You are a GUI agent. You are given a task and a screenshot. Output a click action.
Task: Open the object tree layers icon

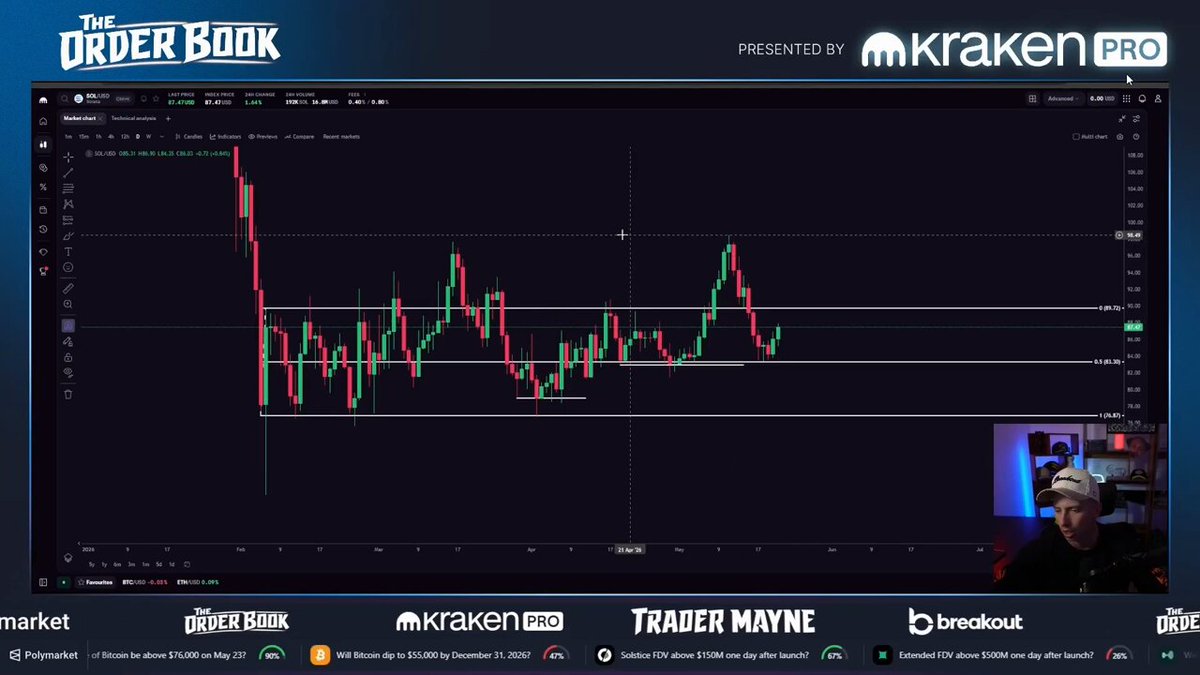tap(68, 558)
